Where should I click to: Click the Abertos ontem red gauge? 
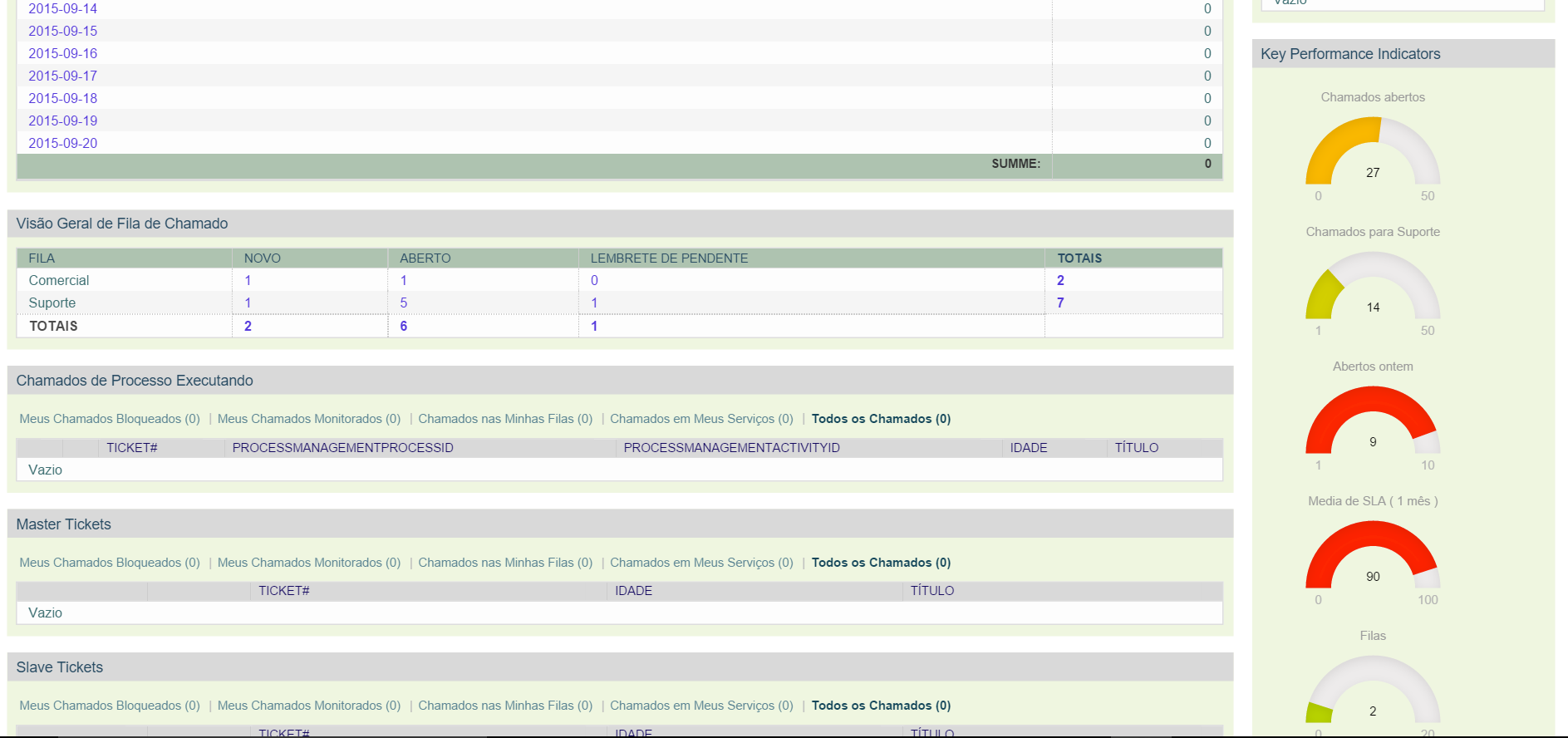1372,422
